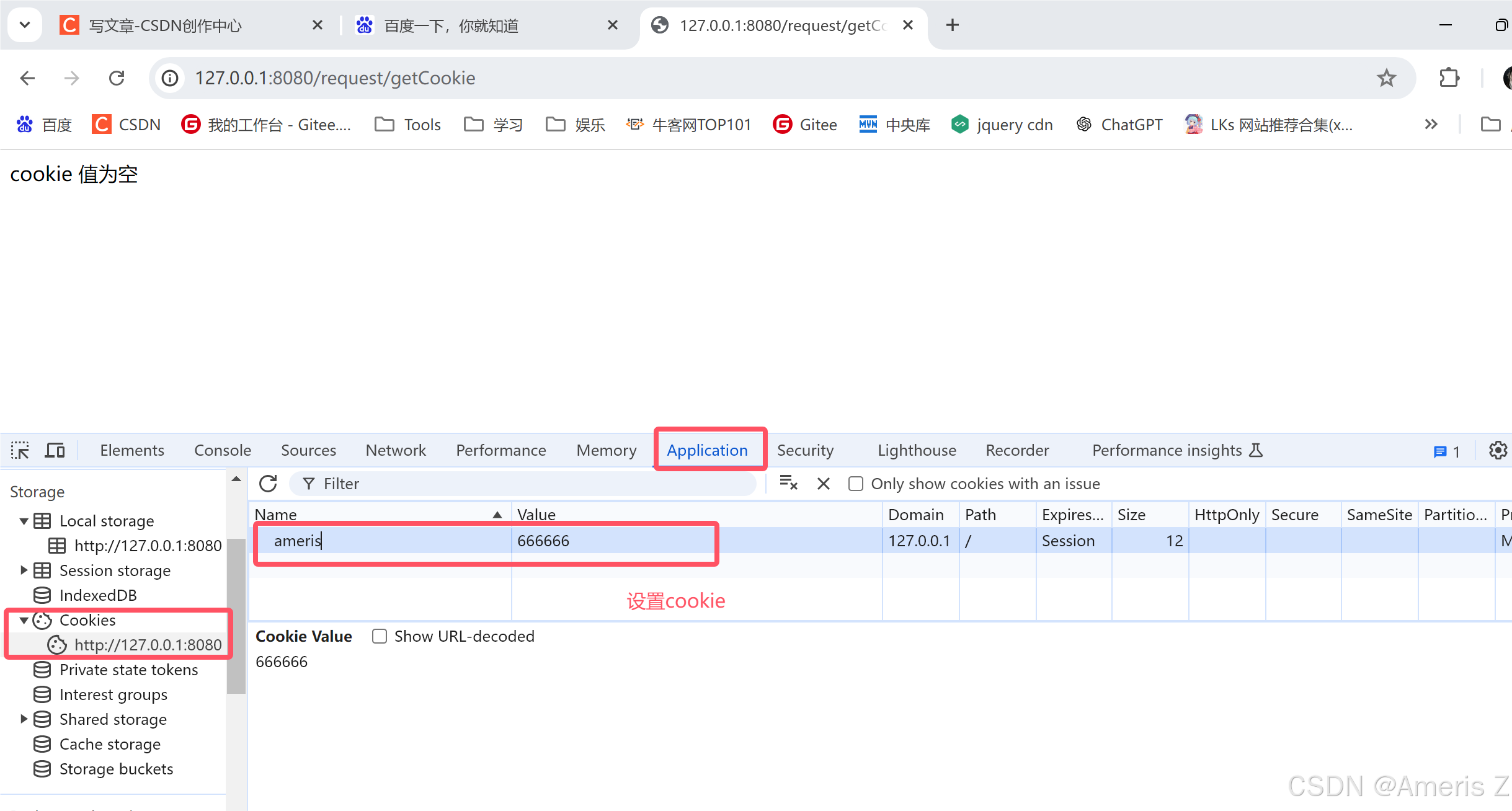
Task: Switch to the Network tab
Action: [x=396, y=450]
